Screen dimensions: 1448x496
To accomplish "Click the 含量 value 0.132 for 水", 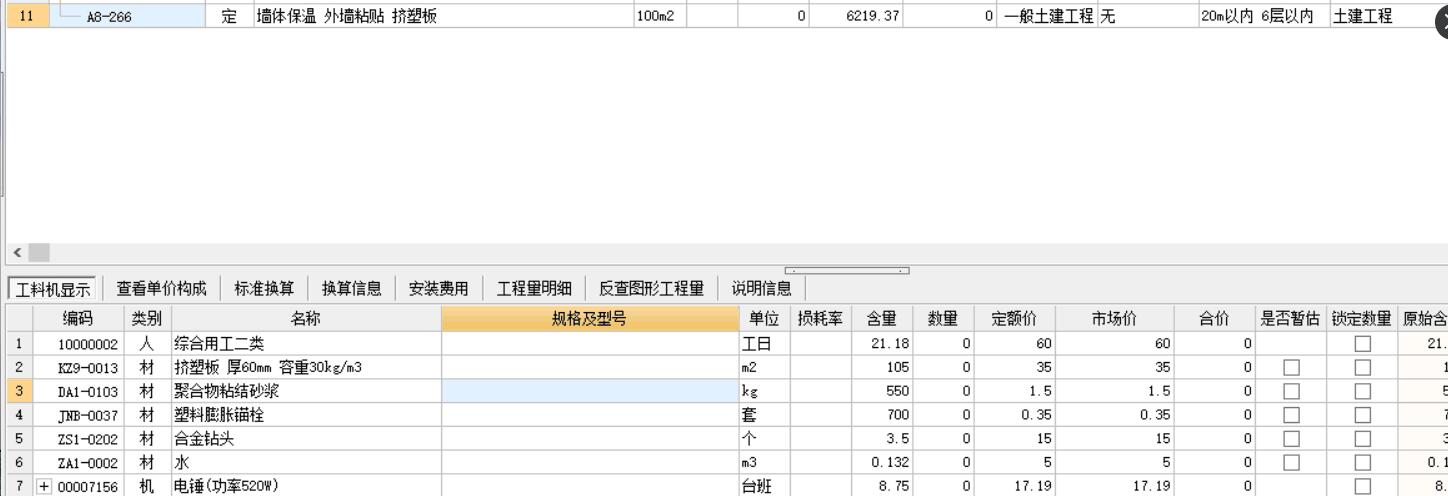I will click(x=880, y=462).
